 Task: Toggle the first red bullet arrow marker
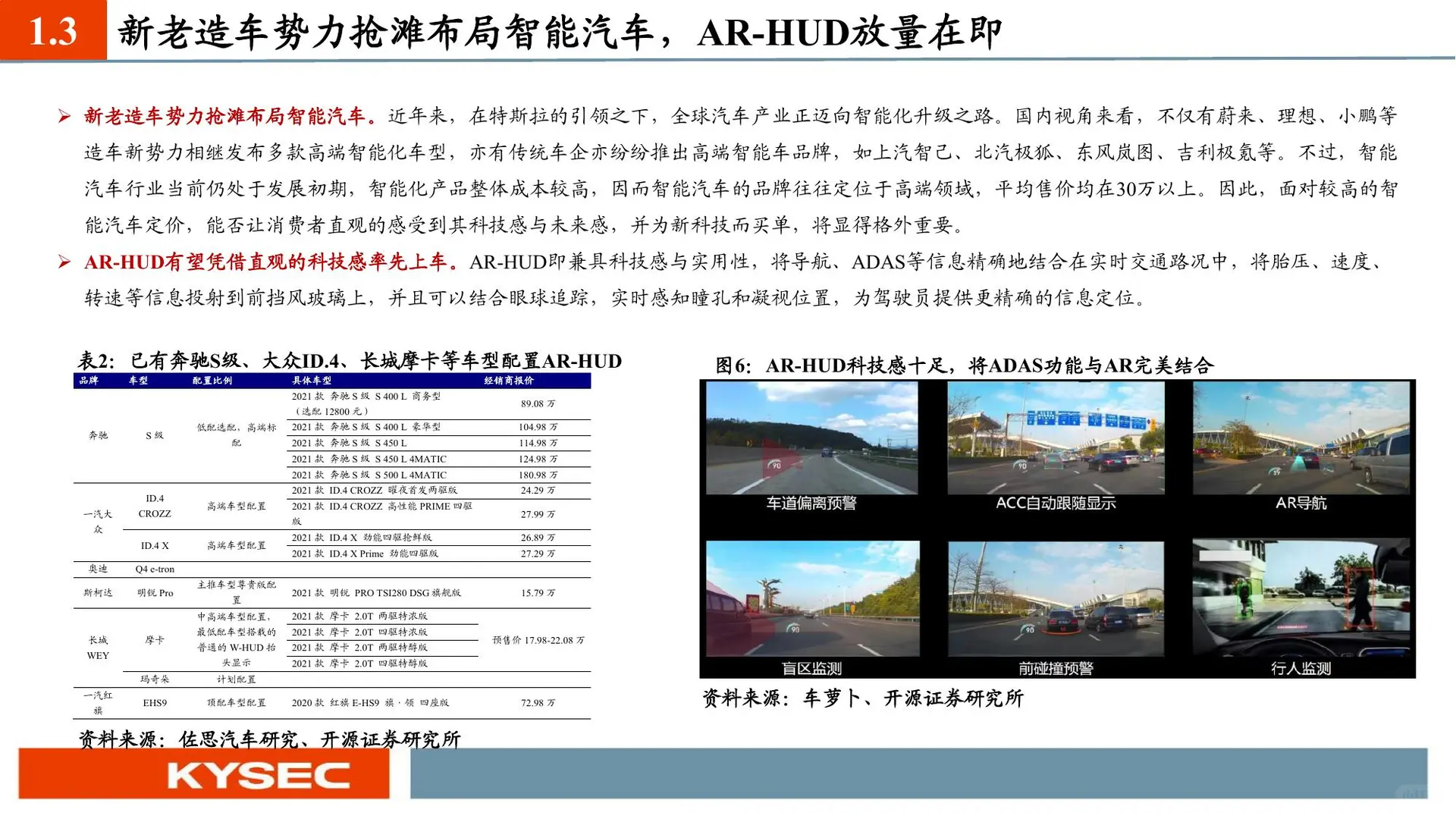64,115
